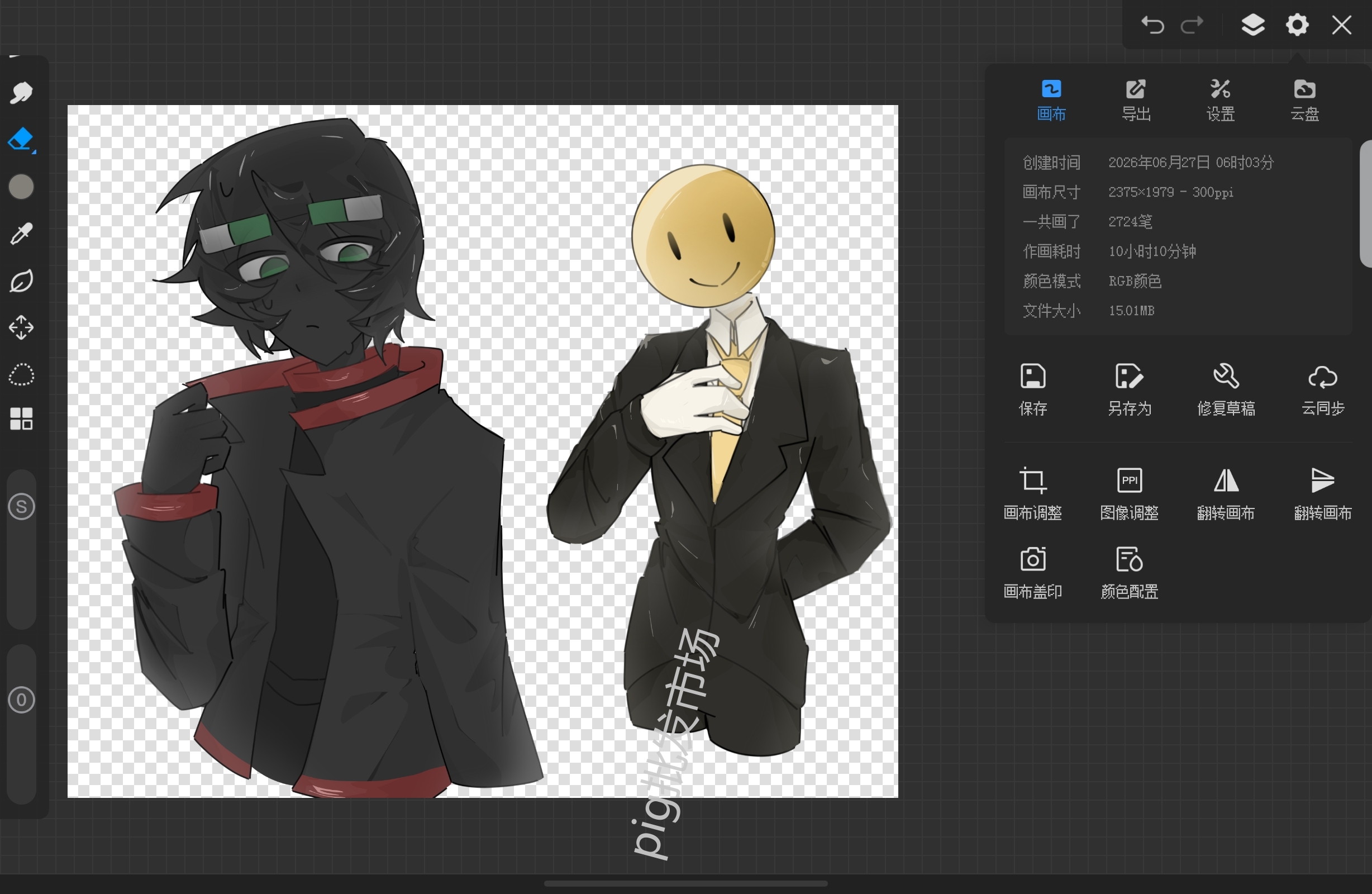Select the smudge tool in the sidebar
The width and height of the screenshot is (1372, 894).
21,281
